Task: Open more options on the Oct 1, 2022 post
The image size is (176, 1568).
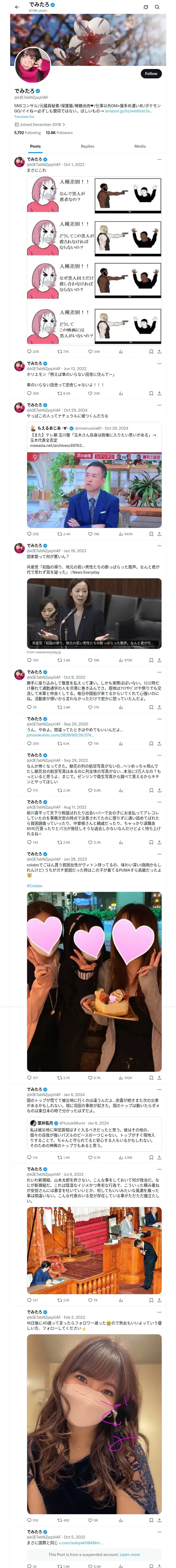Action: pos(159,159)
